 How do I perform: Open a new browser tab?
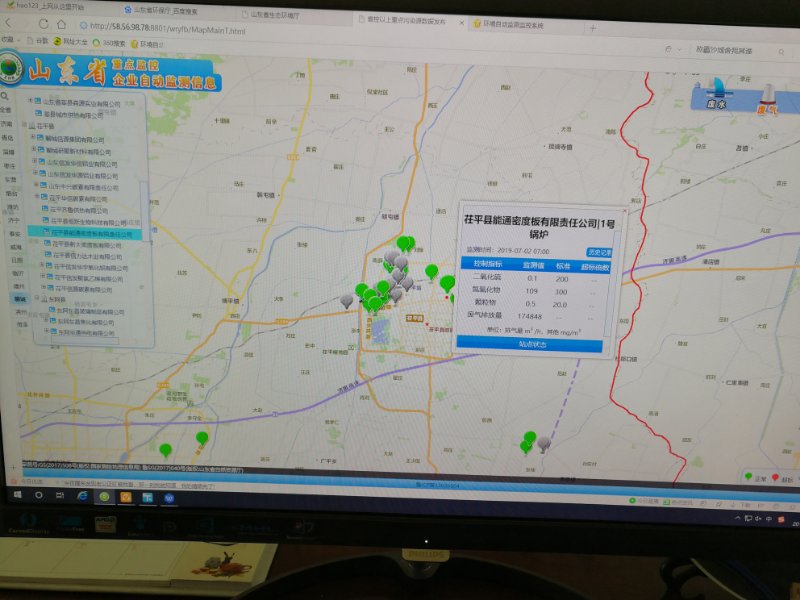(592, 27)
